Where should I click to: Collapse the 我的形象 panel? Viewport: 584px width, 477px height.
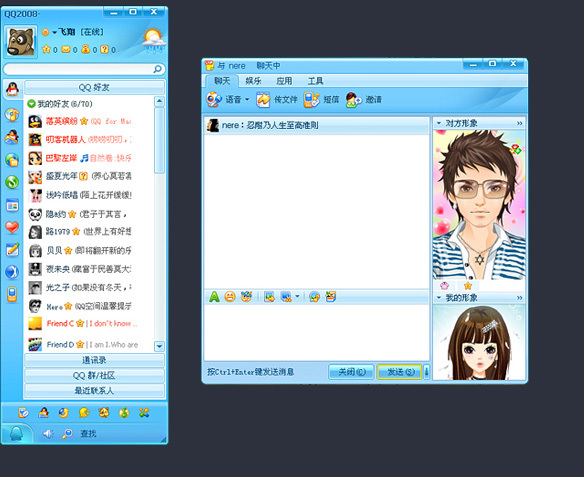439,298
